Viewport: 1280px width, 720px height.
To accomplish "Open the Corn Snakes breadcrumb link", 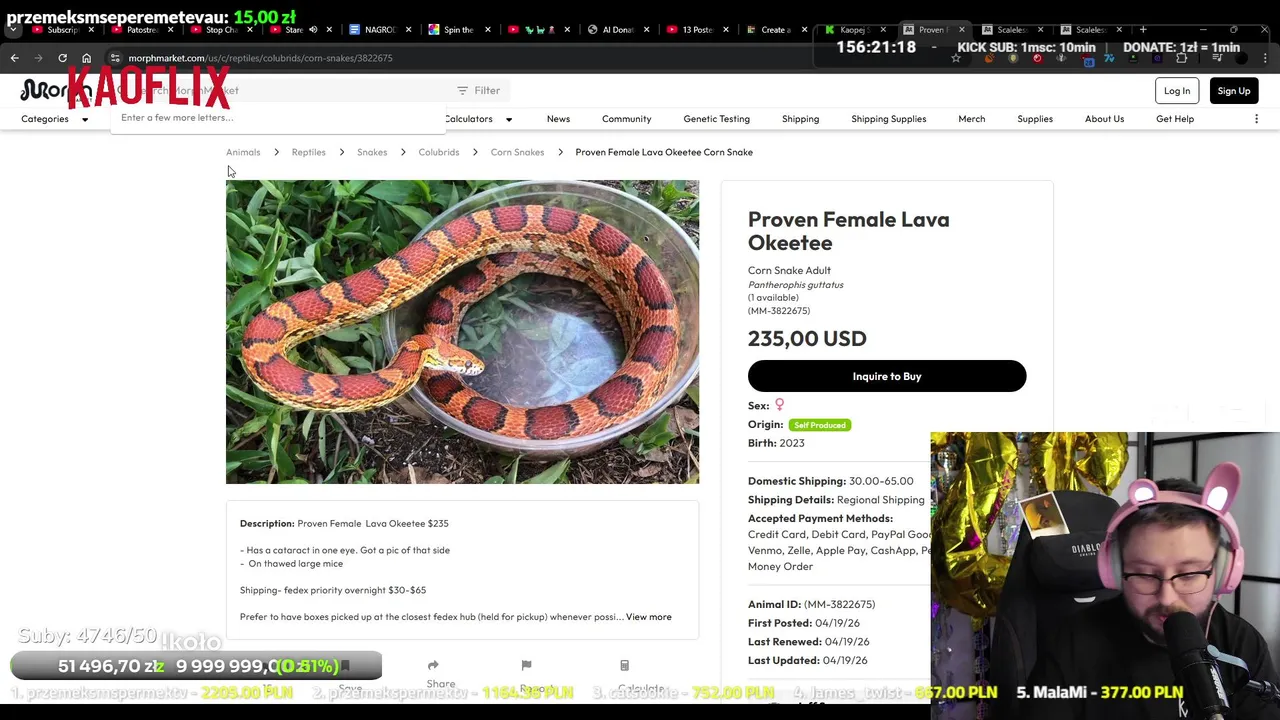I will pos(517,152).
